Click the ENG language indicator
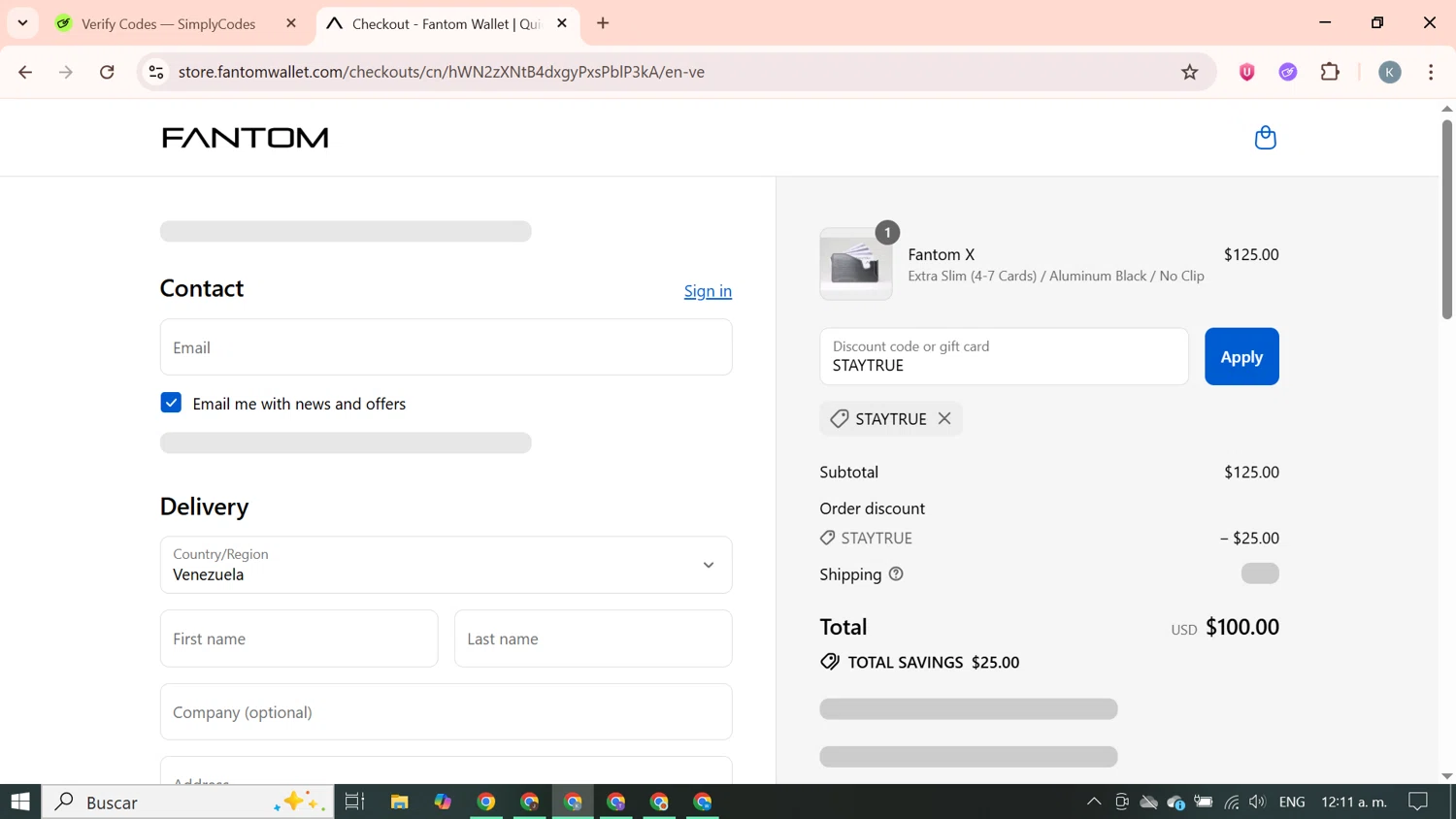The height and width of the screenshot is (819, 1456). tap(1292, 802)
